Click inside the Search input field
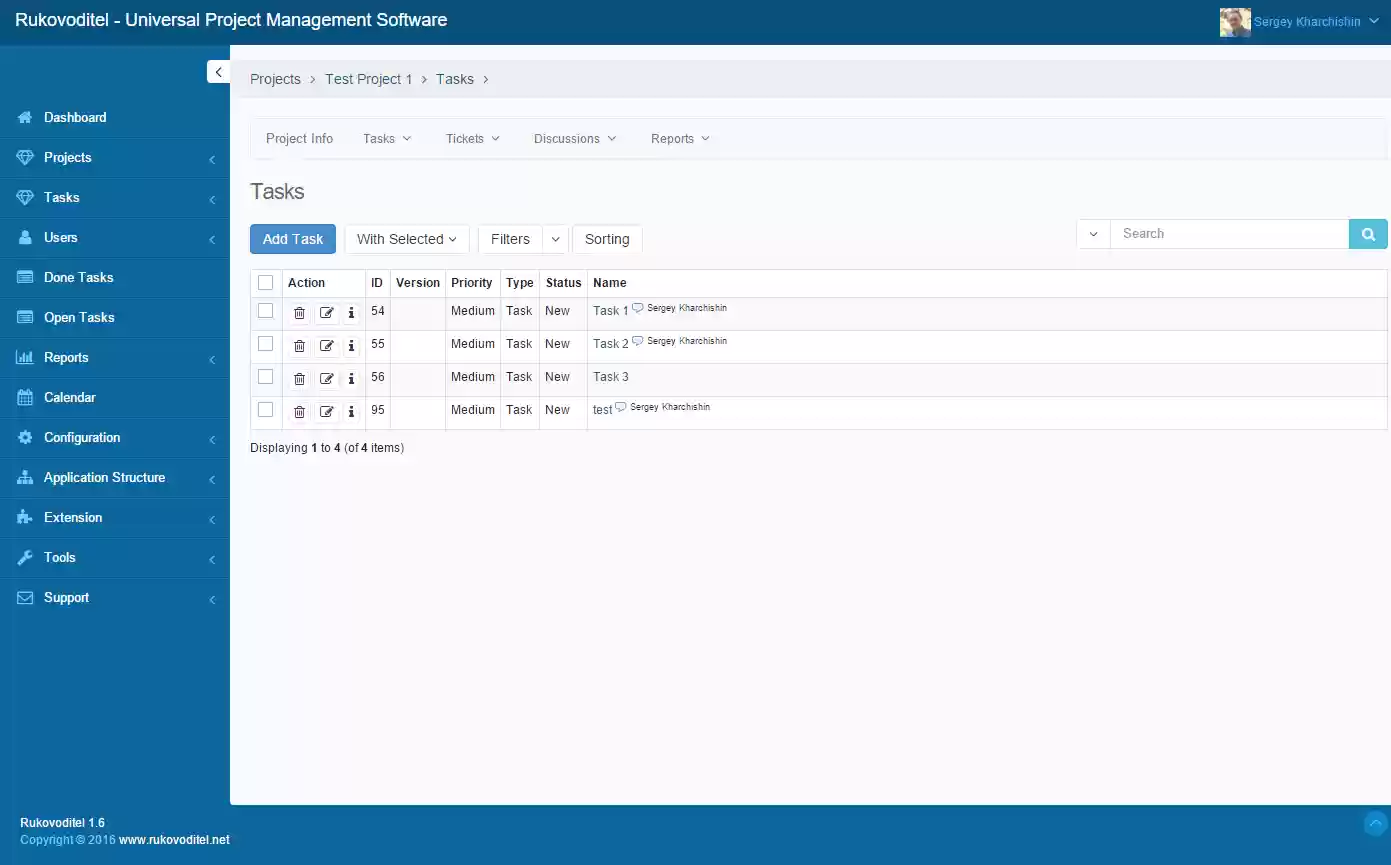This screenshot has height=865, width=1391. click(1230, 233)
